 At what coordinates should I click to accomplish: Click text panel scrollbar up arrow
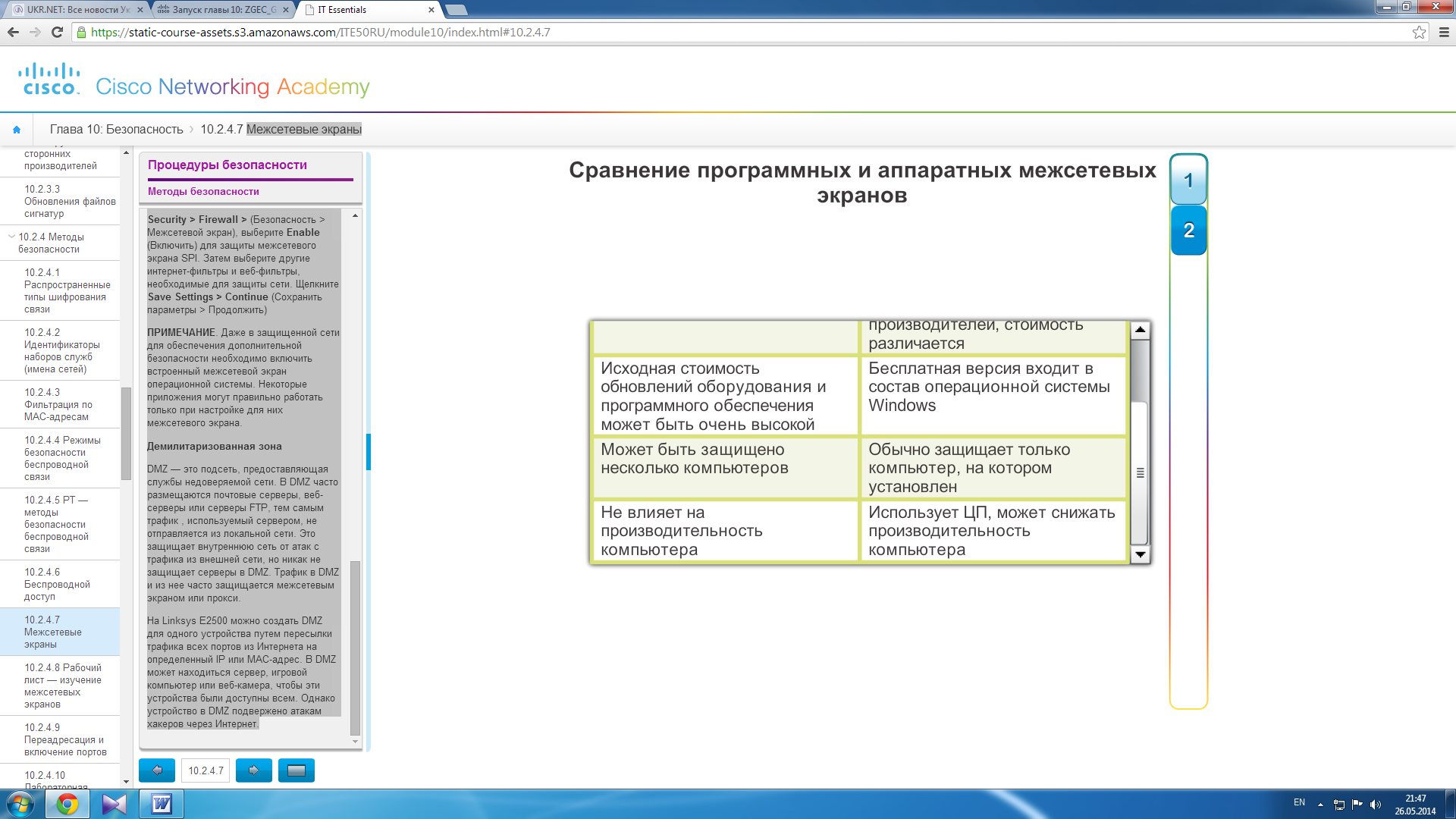click(355, 216)
